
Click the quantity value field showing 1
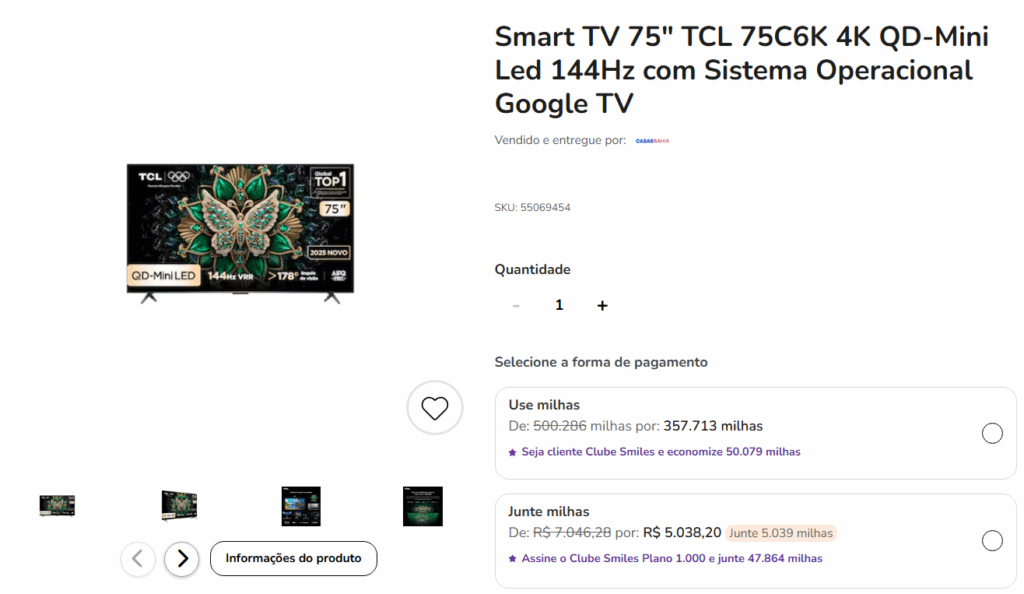[559, 305]
